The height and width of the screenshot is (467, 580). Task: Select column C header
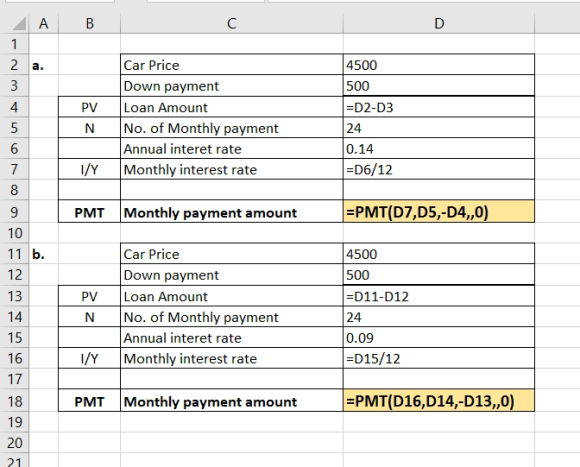[232, 24]
